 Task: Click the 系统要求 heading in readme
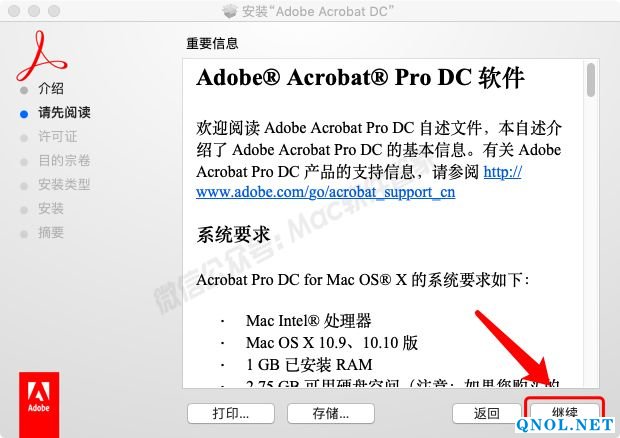click(233, 235)
